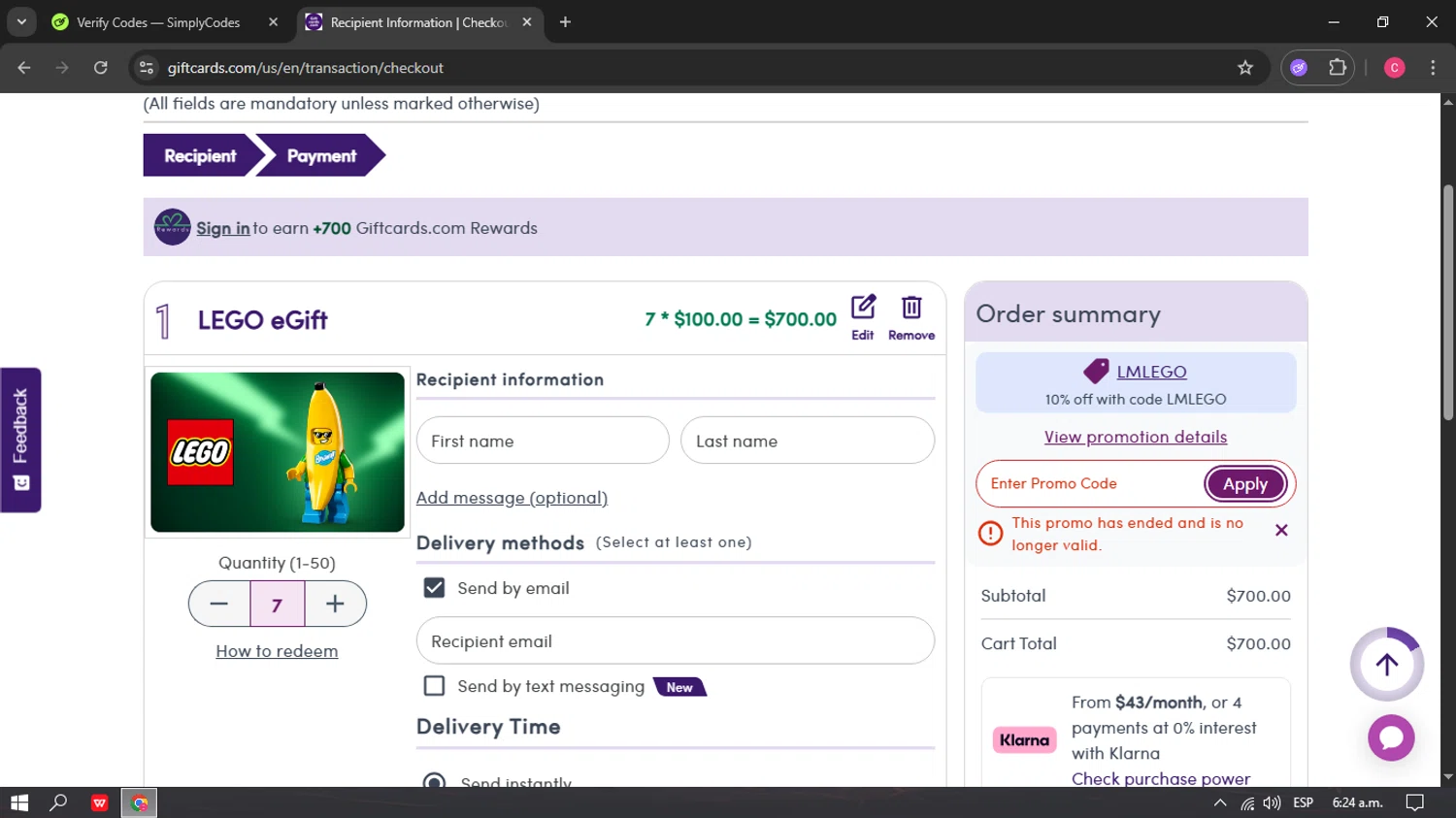Open Check purchase power Klarna link
The width and height of the screenshot is (1456, 818).
click(1161, 778)
